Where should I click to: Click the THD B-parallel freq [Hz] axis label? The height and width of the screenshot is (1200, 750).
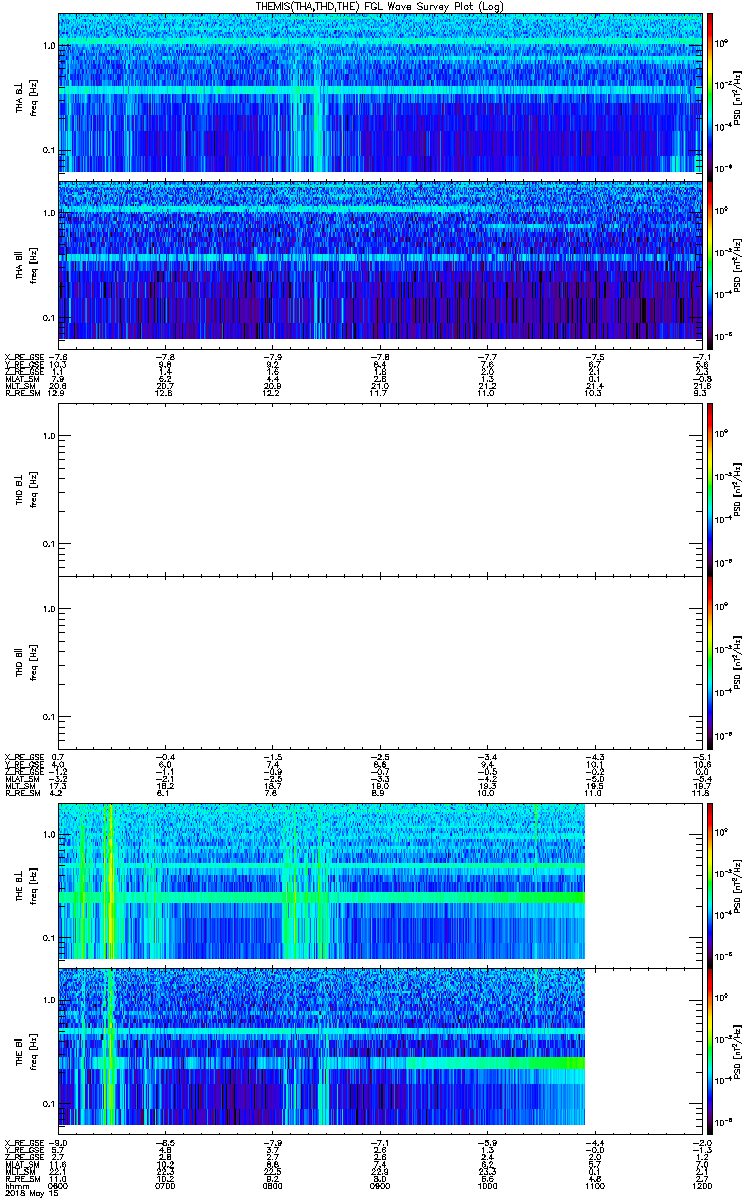[x=33, y=663]
